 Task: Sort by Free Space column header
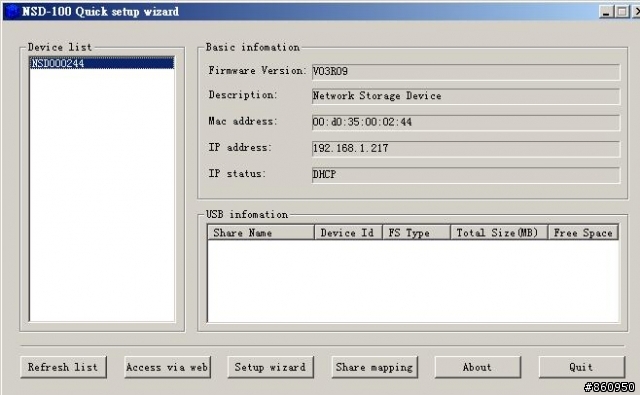click(x=583, y=233)
